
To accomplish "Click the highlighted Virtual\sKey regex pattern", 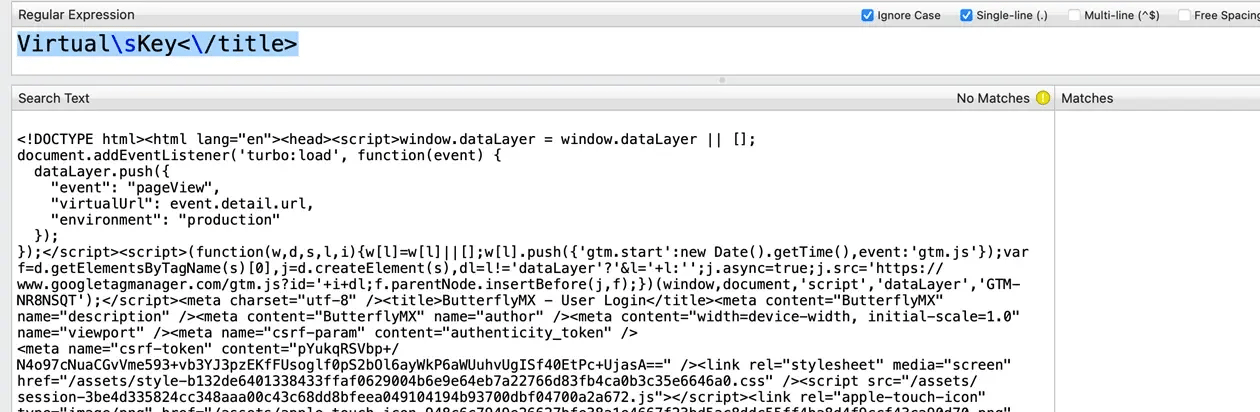I will point(157,44).
